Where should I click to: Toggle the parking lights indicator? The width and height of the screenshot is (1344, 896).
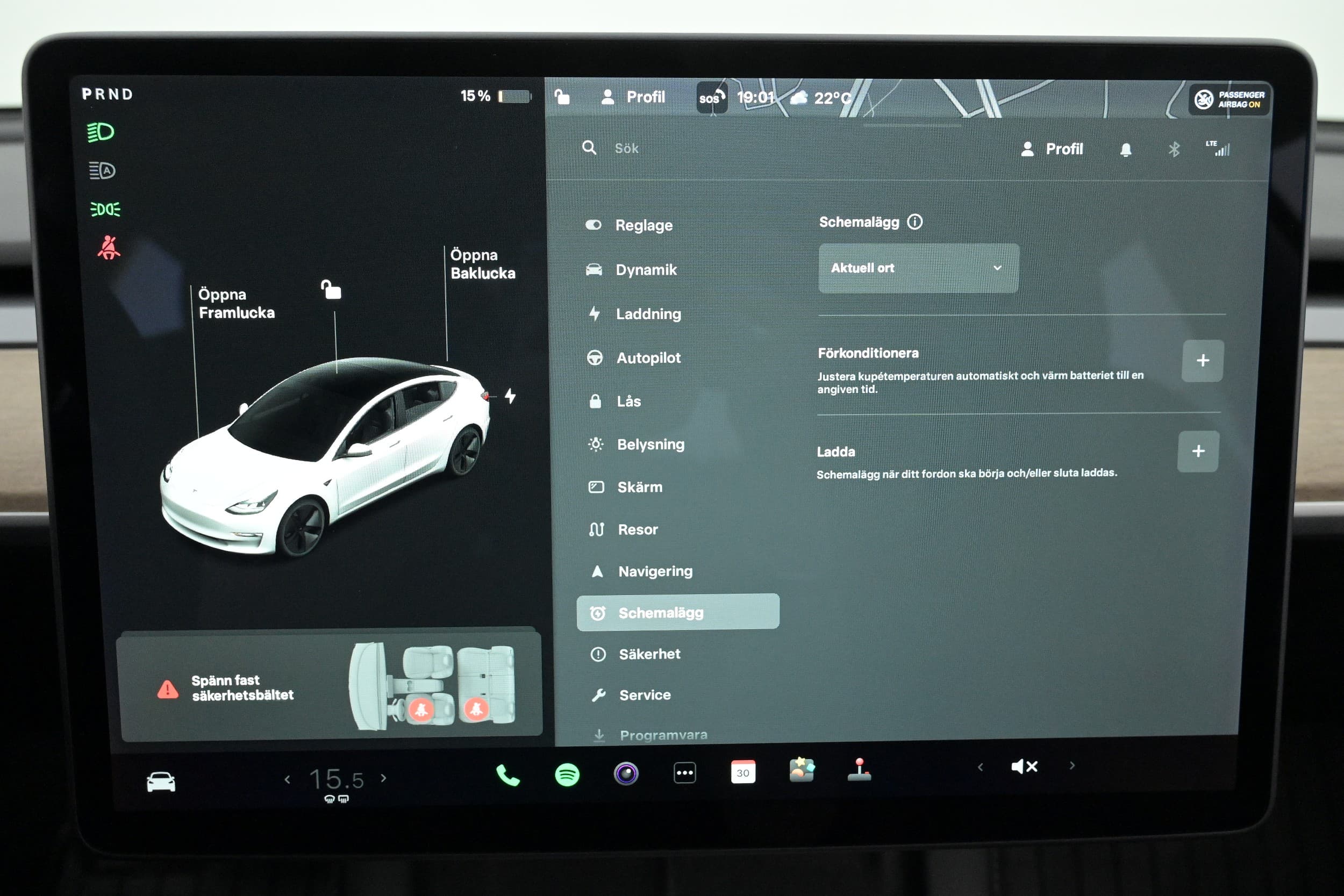105,209
